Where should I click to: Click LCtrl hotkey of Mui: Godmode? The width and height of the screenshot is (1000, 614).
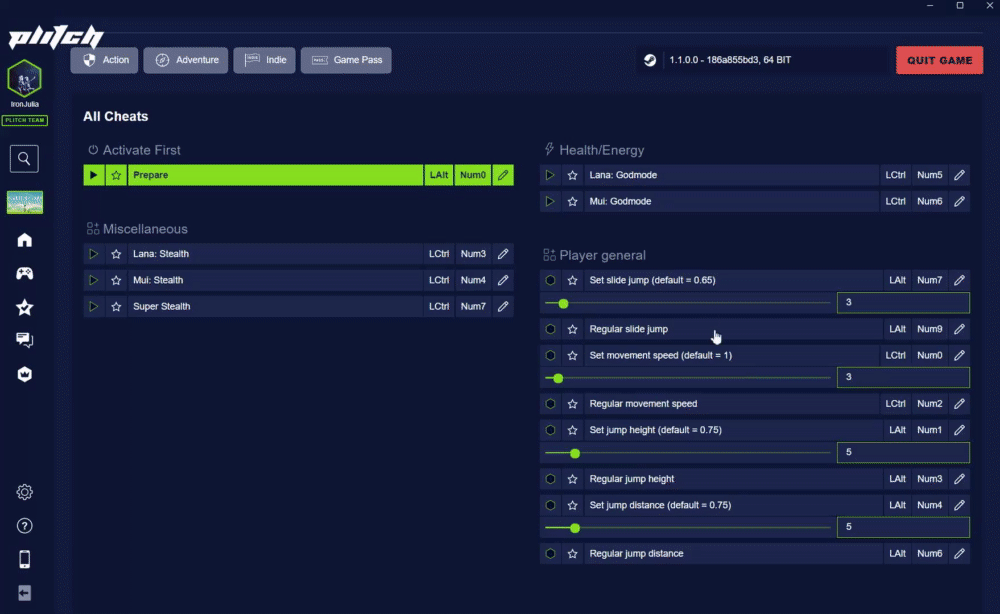pyautogui.click(x=895, y=201)
